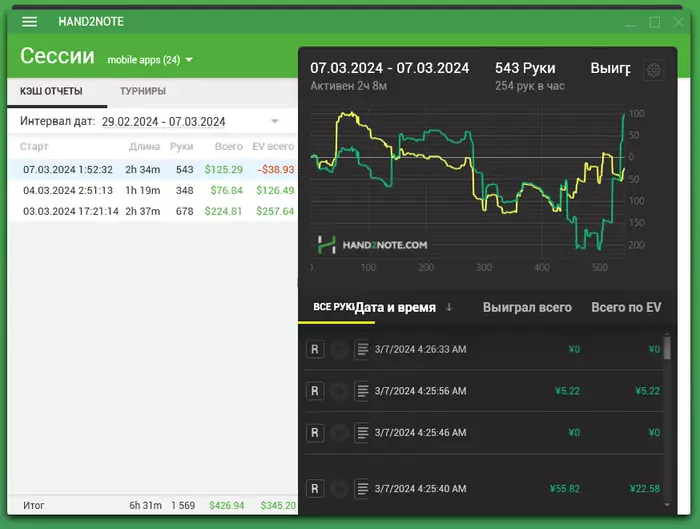Sort sessions by Всего column

229,146
